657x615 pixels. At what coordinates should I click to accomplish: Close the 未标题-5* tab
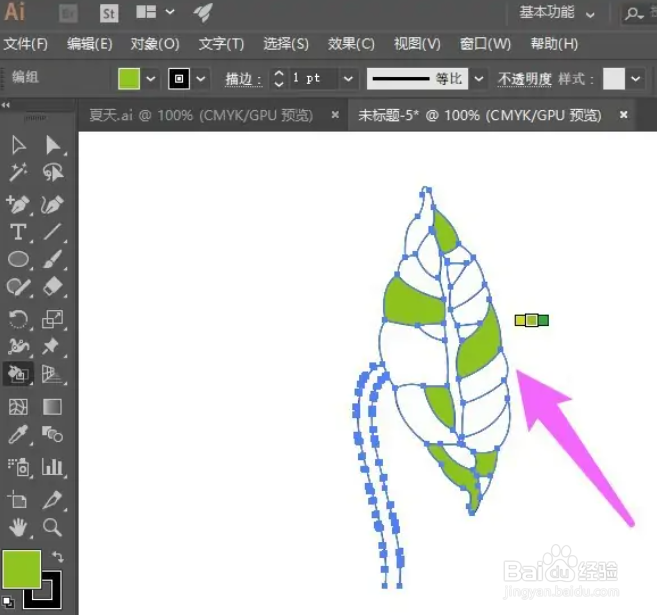pos(623,114)
